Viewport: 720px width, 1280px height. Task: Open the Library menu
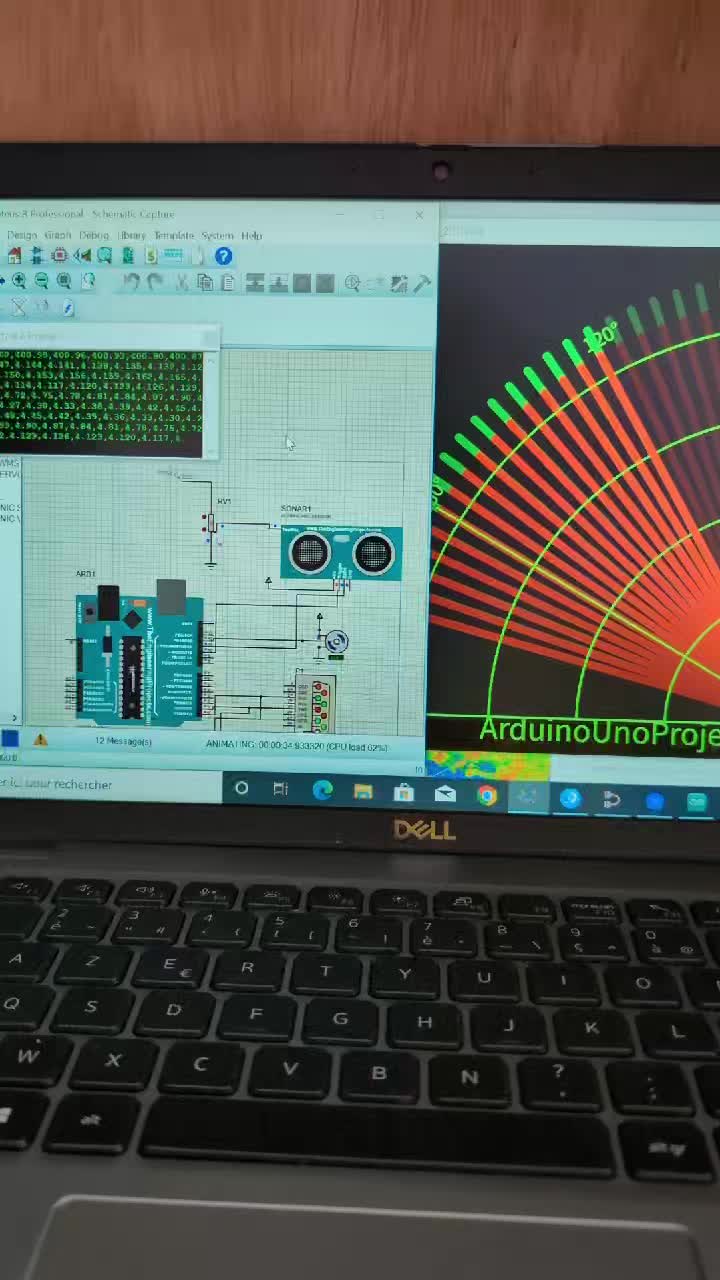point(132,235)
